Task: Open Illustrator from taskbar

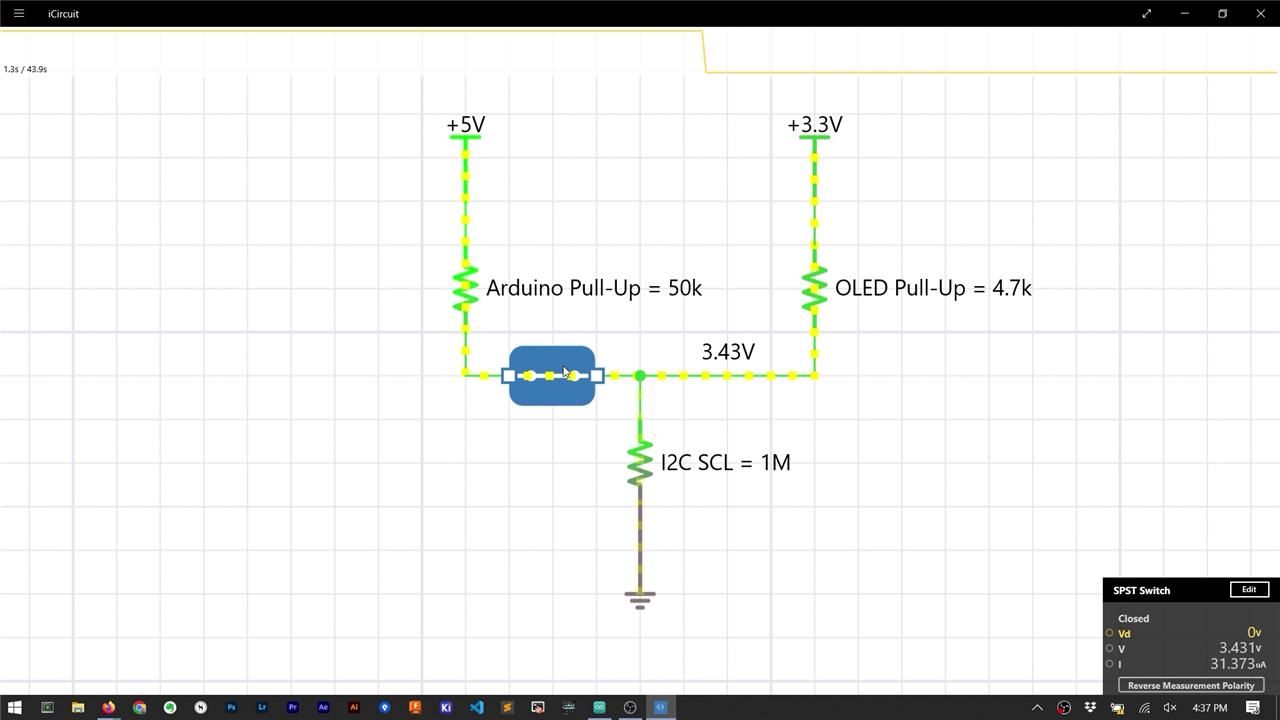Action: pyautogui.click(x=354, y=707)
